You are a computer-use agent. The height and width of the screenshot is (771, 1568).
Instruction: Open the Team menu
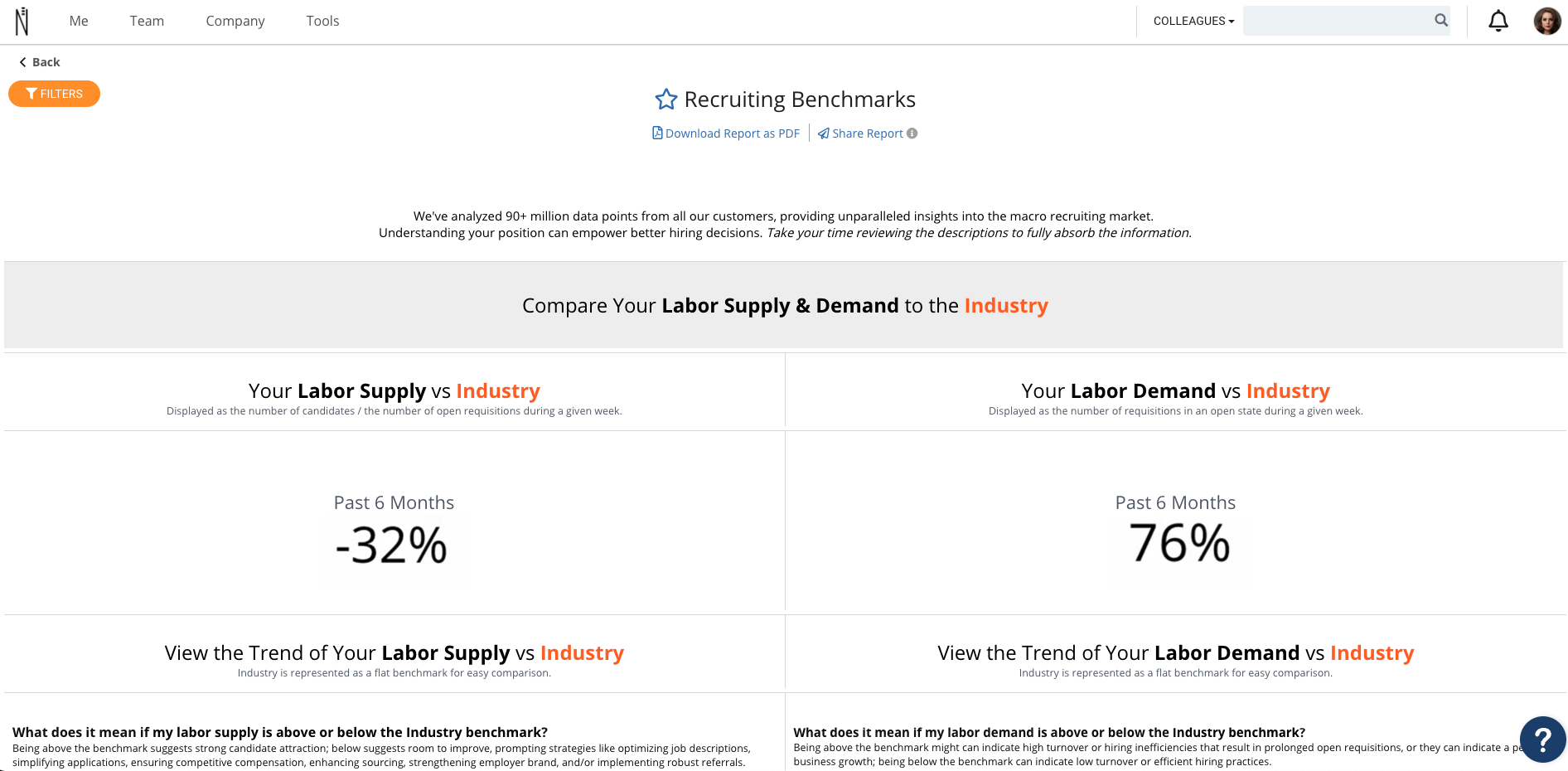[x=147, y=21]
